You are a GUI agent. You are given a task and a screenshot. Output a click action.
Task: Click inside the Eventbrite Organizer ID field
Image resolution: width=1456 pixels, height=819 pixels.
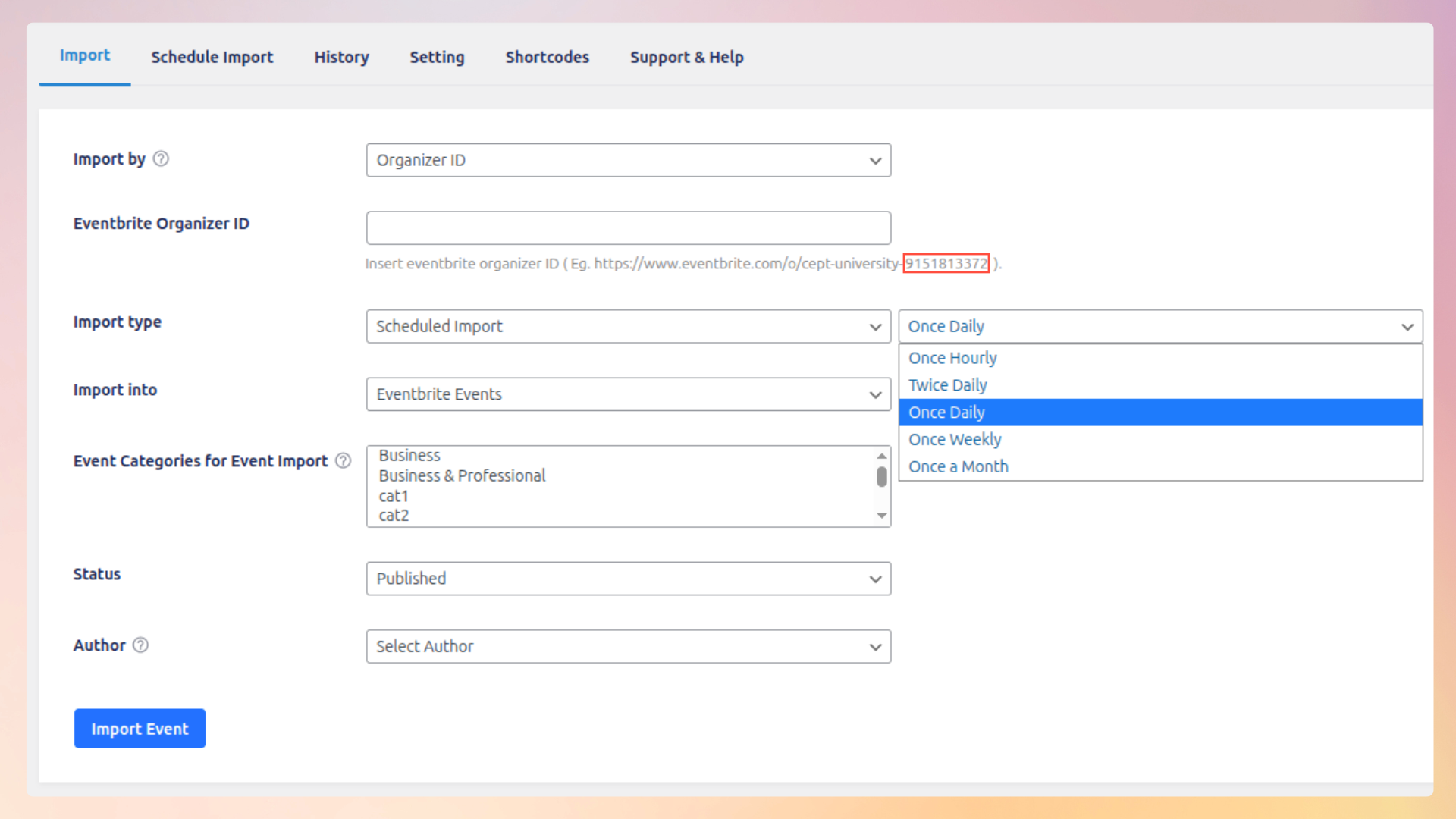coord(628,227)
